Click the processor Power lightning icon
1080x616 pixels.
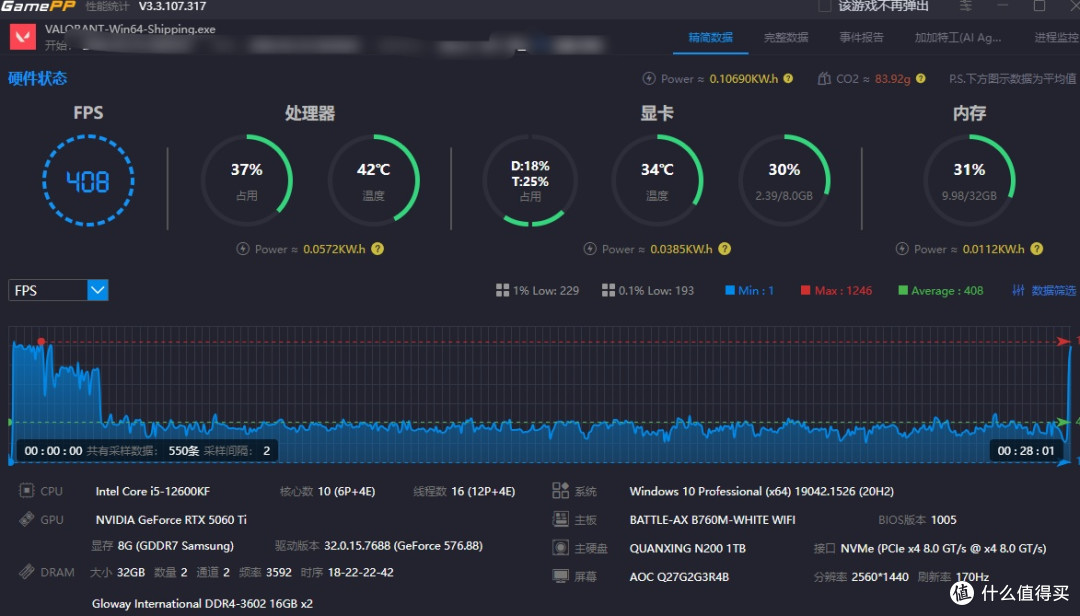point(242,249)
